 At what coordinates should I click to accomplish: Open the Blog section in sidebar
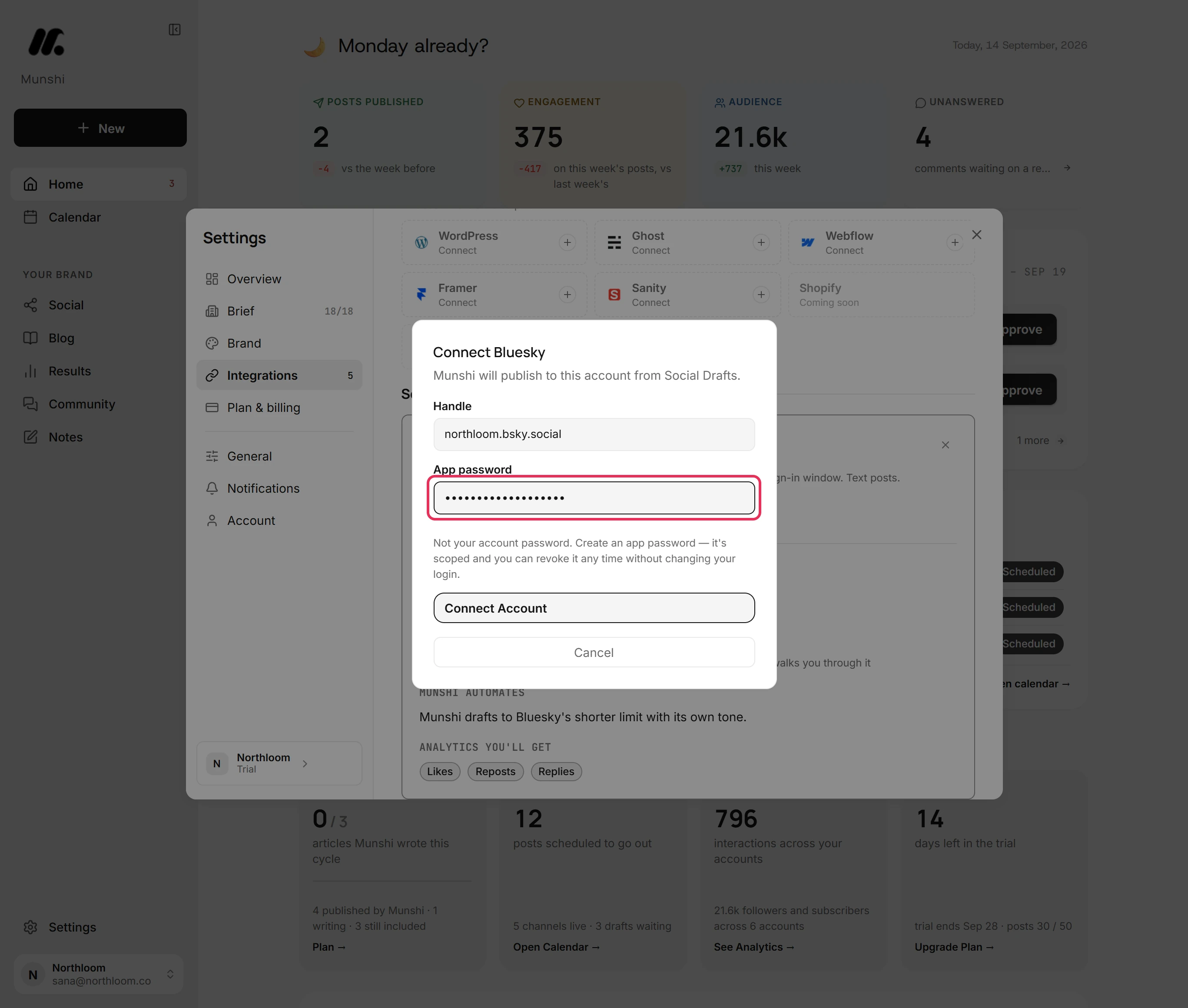coord(98,338)
